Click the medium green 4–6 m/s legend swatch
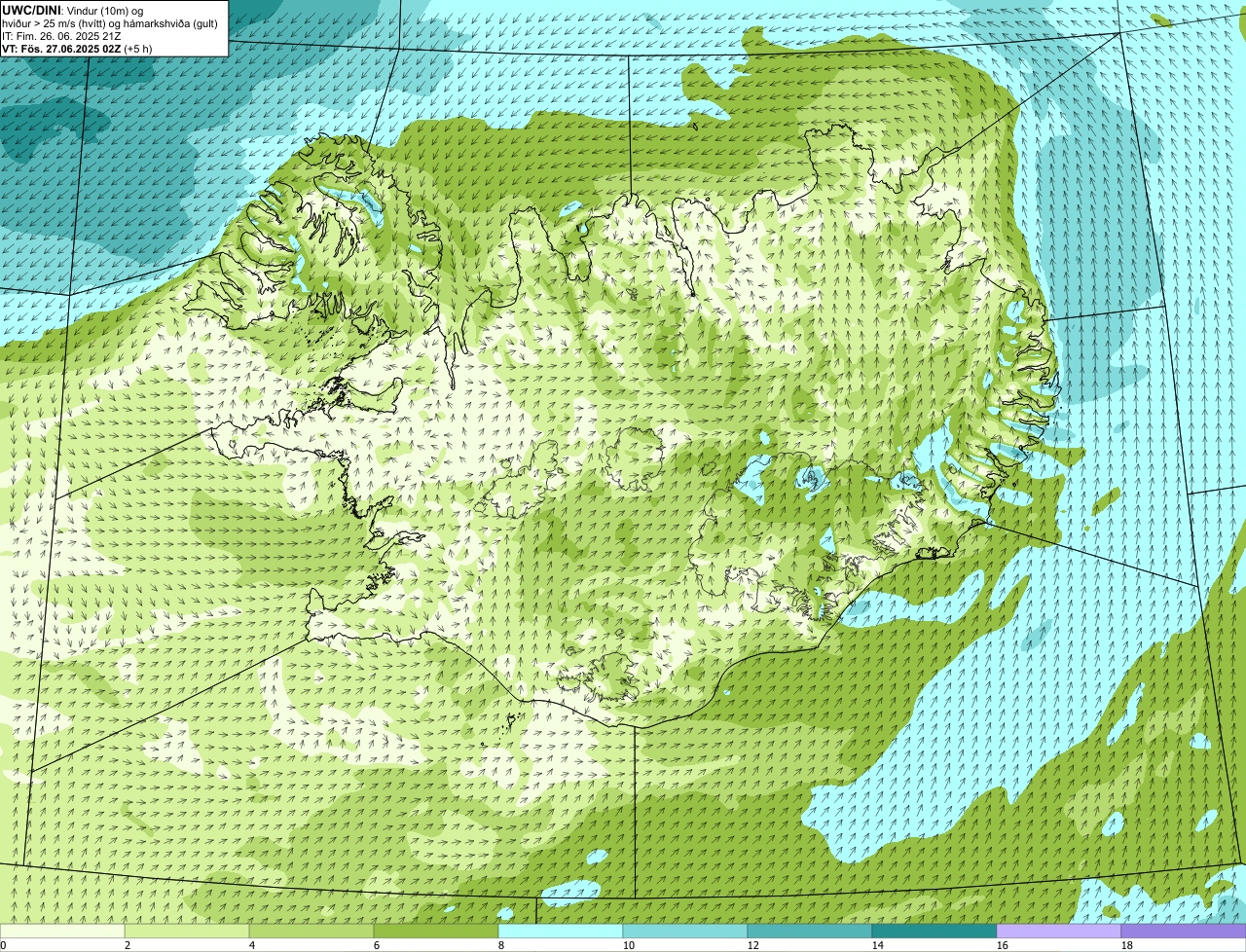1246x952 pixels. pos(311,931)
